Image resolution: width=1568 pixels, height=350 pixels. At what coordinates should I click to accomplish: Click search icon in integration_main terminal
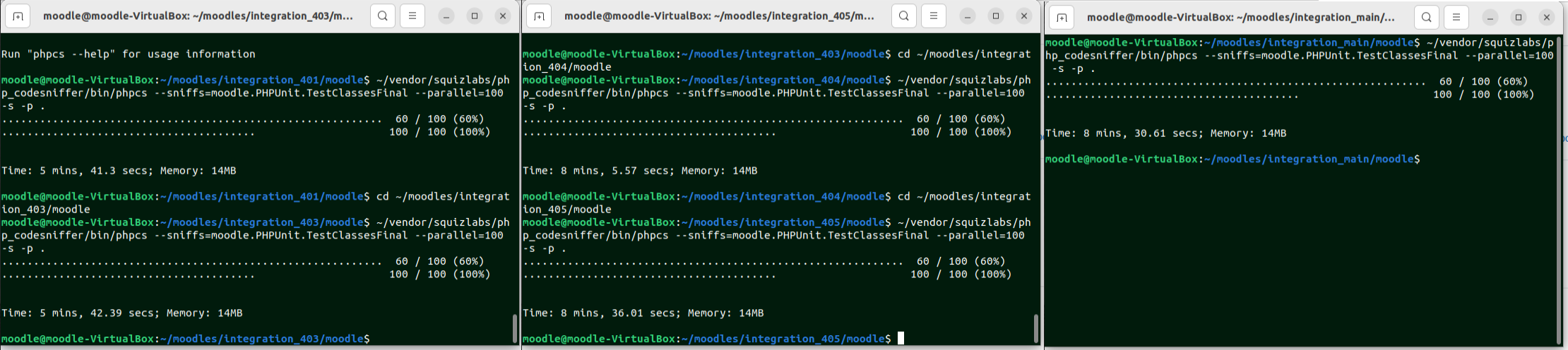pos(1427,17)
